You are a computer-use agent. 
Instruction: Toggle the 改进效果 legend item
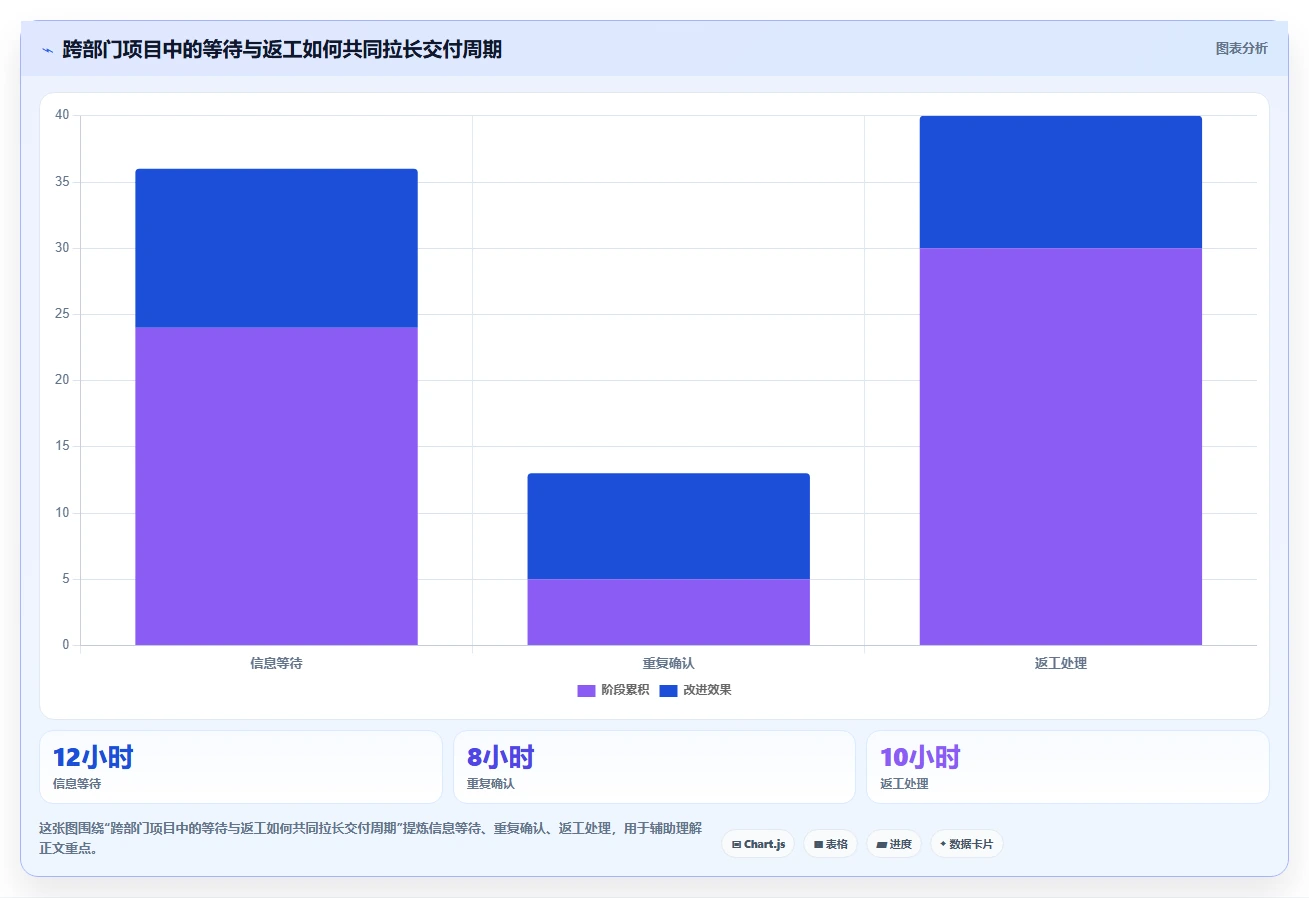point(695,690)
